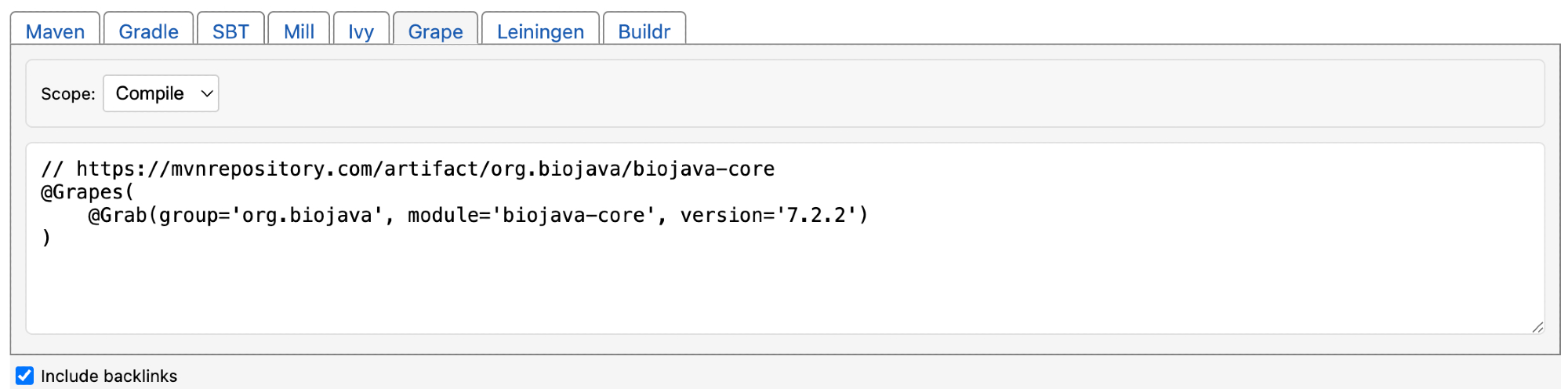
Task: Click the mvnrepository URL comment line
Action: [x=408, y=169]
